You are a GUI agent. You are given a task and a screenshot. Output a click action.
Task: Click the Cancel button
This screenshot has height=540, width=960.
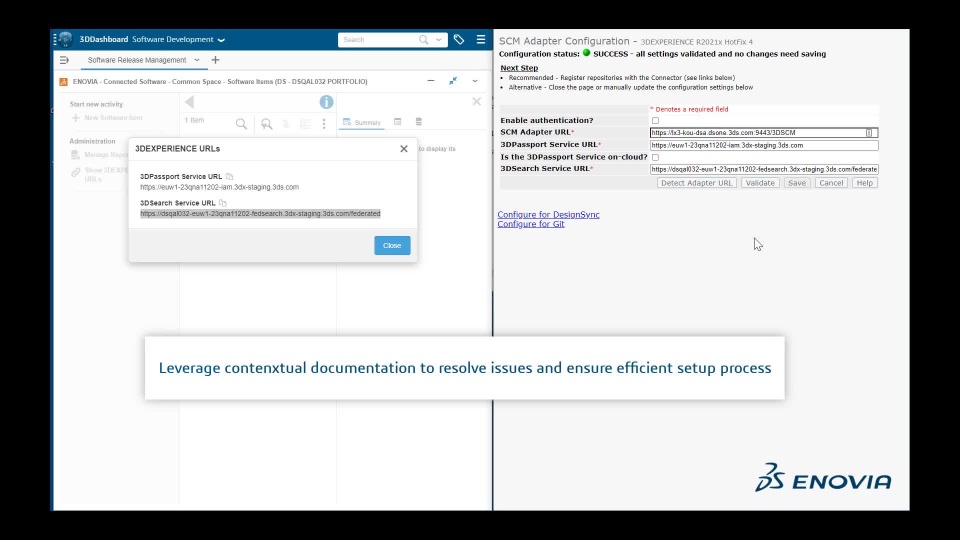point(831,183)
